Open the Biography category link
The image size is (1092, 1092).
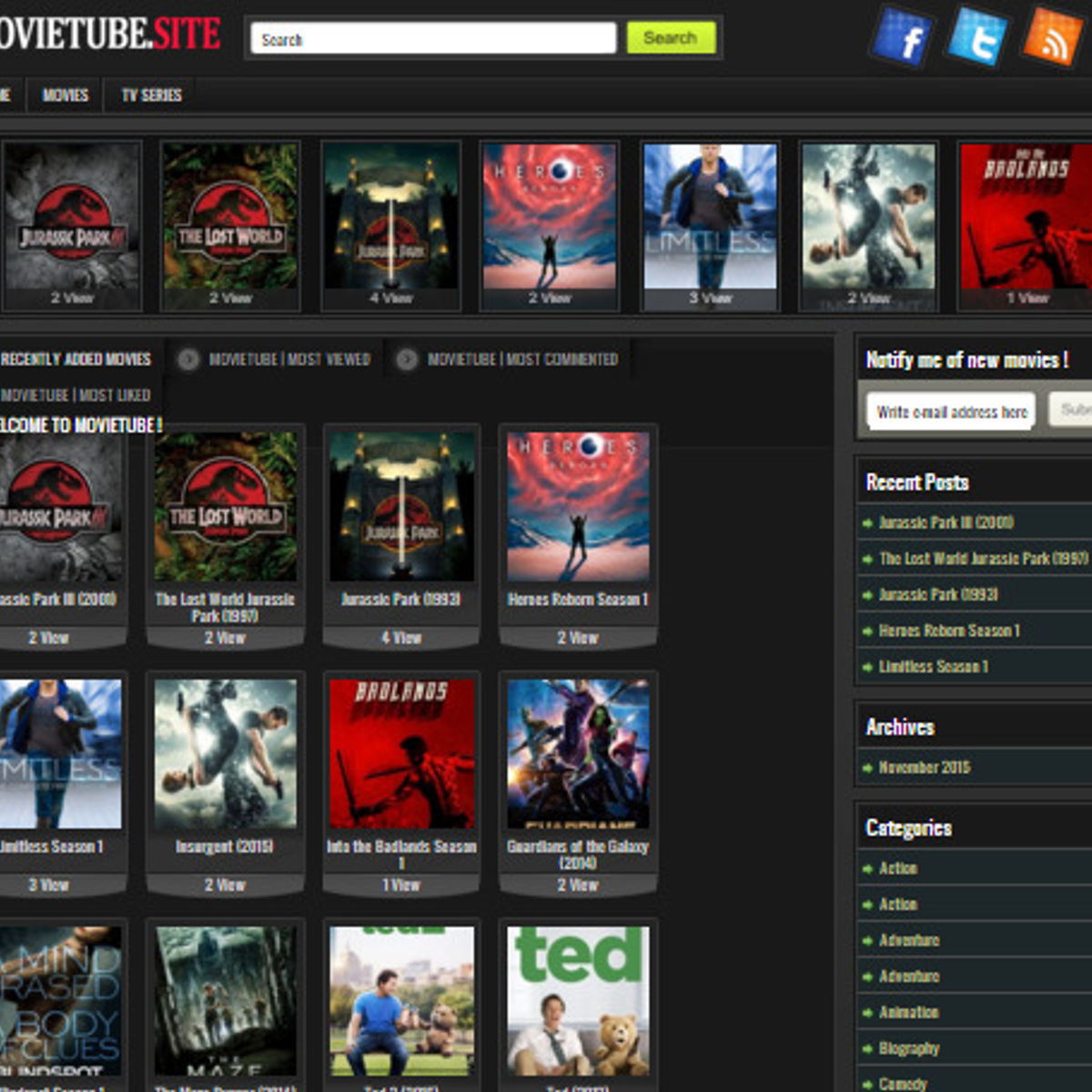point(909,1048)
